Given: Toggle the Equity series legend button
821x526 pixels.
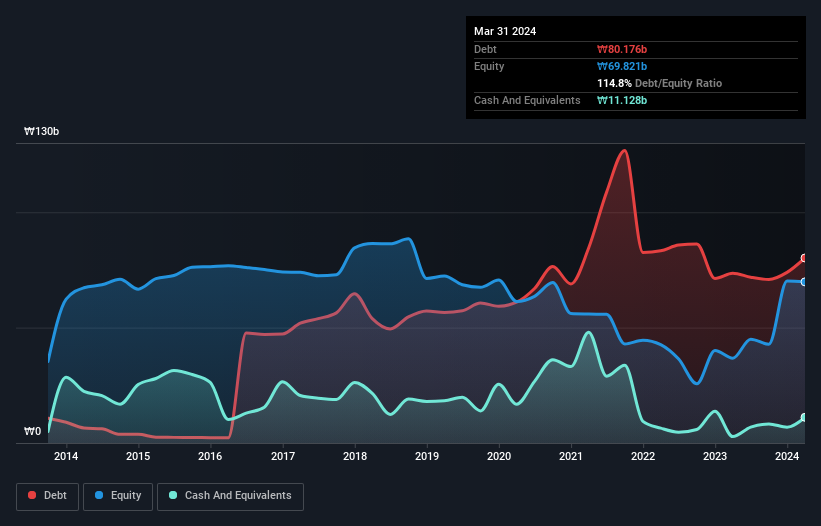Looking at the screenshot, I should (118, 496).
